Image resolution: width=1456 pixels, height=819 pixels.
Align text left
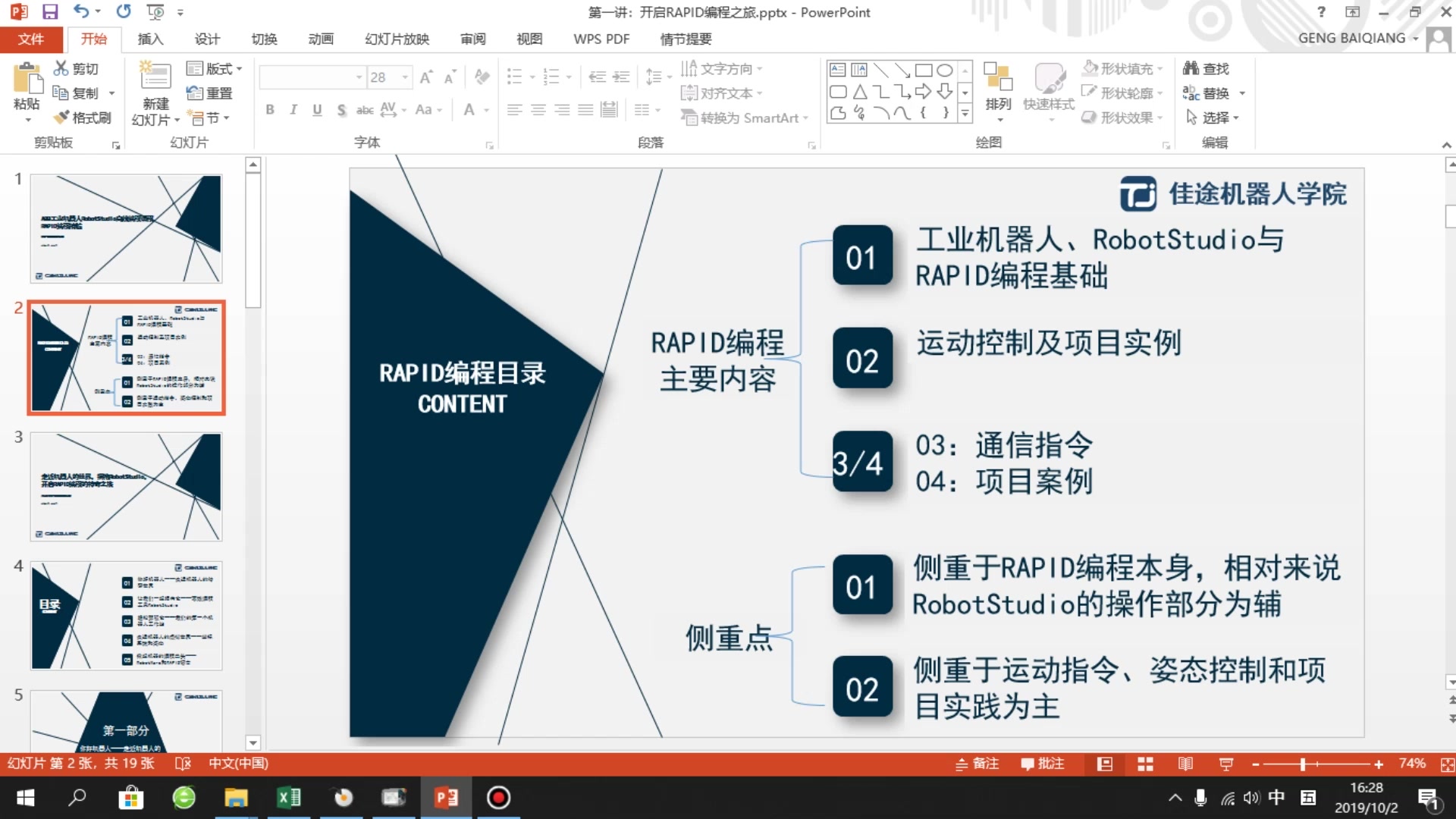tap(515, 110)
